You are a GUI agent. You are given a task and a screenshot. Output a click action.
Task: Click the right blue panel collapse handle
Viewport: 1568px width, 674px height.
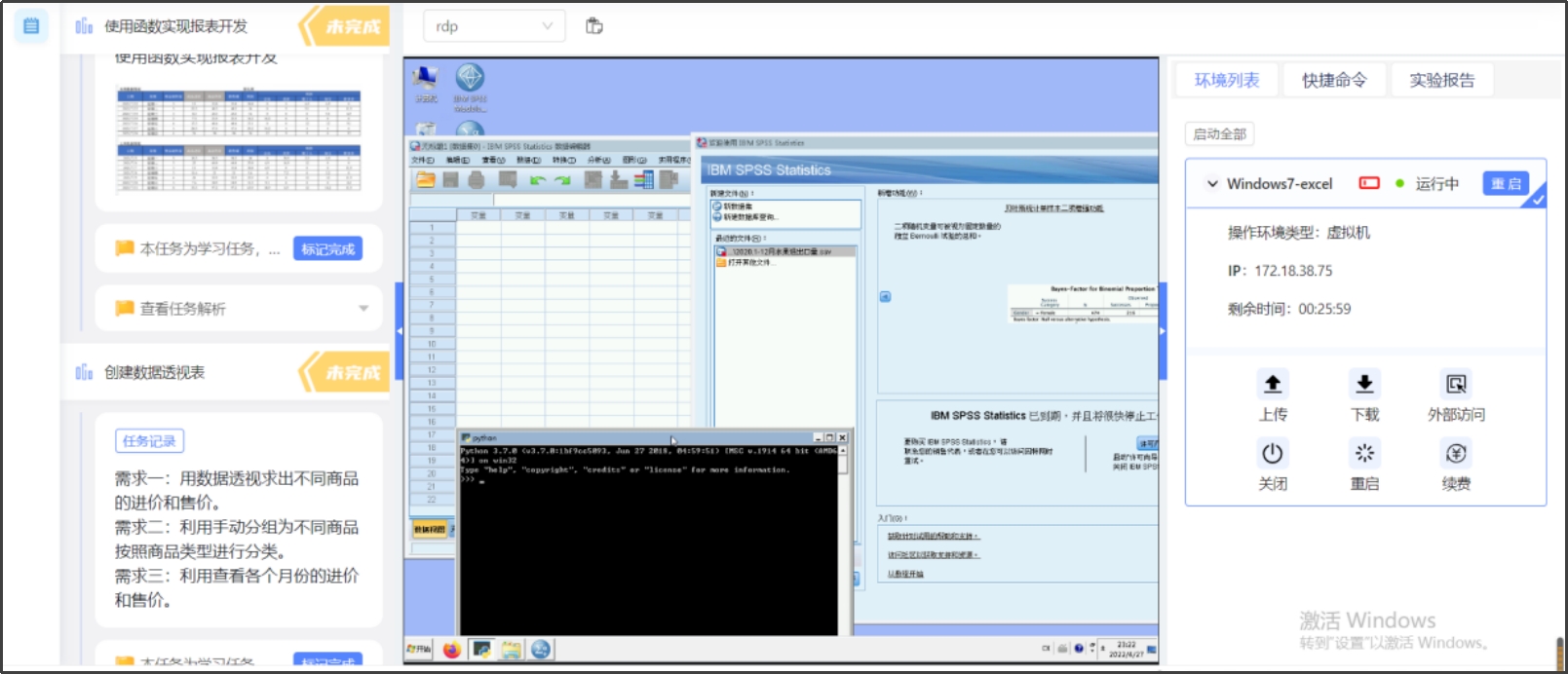[1162, 331]
